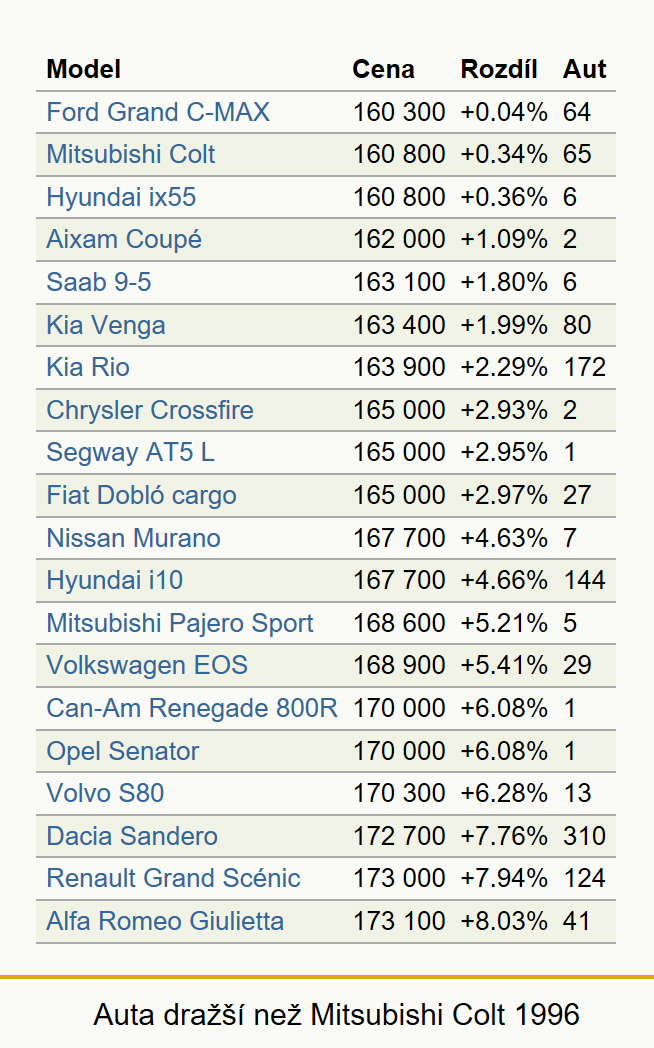
Task: Click the Fiat Dobló cargo link
Action: [x=142, y=495]
